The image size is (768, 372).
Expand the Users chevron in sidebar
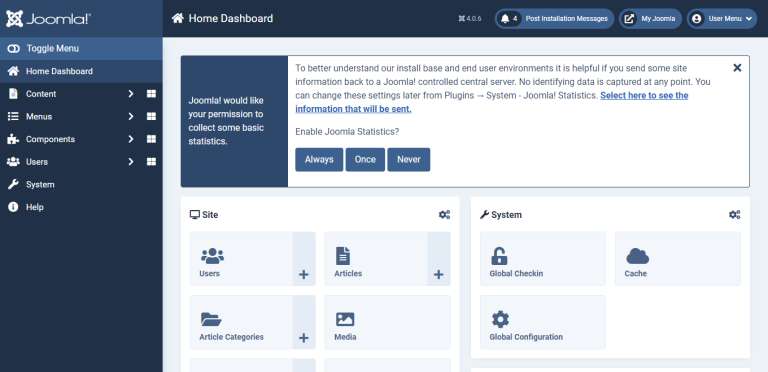[x=131, y=162]
